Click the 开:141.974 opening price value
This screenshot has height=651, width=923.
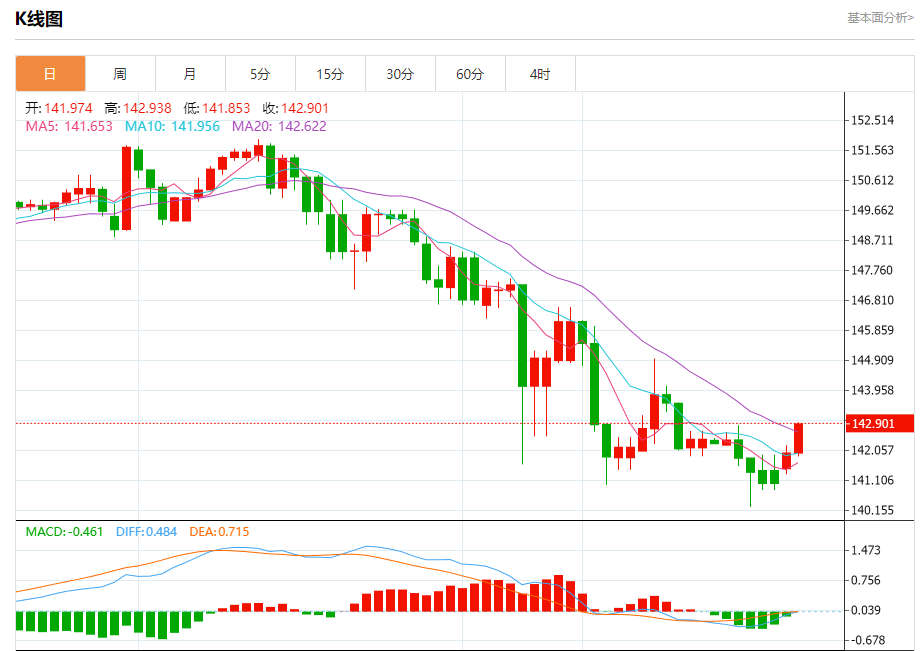coord(59,108)
